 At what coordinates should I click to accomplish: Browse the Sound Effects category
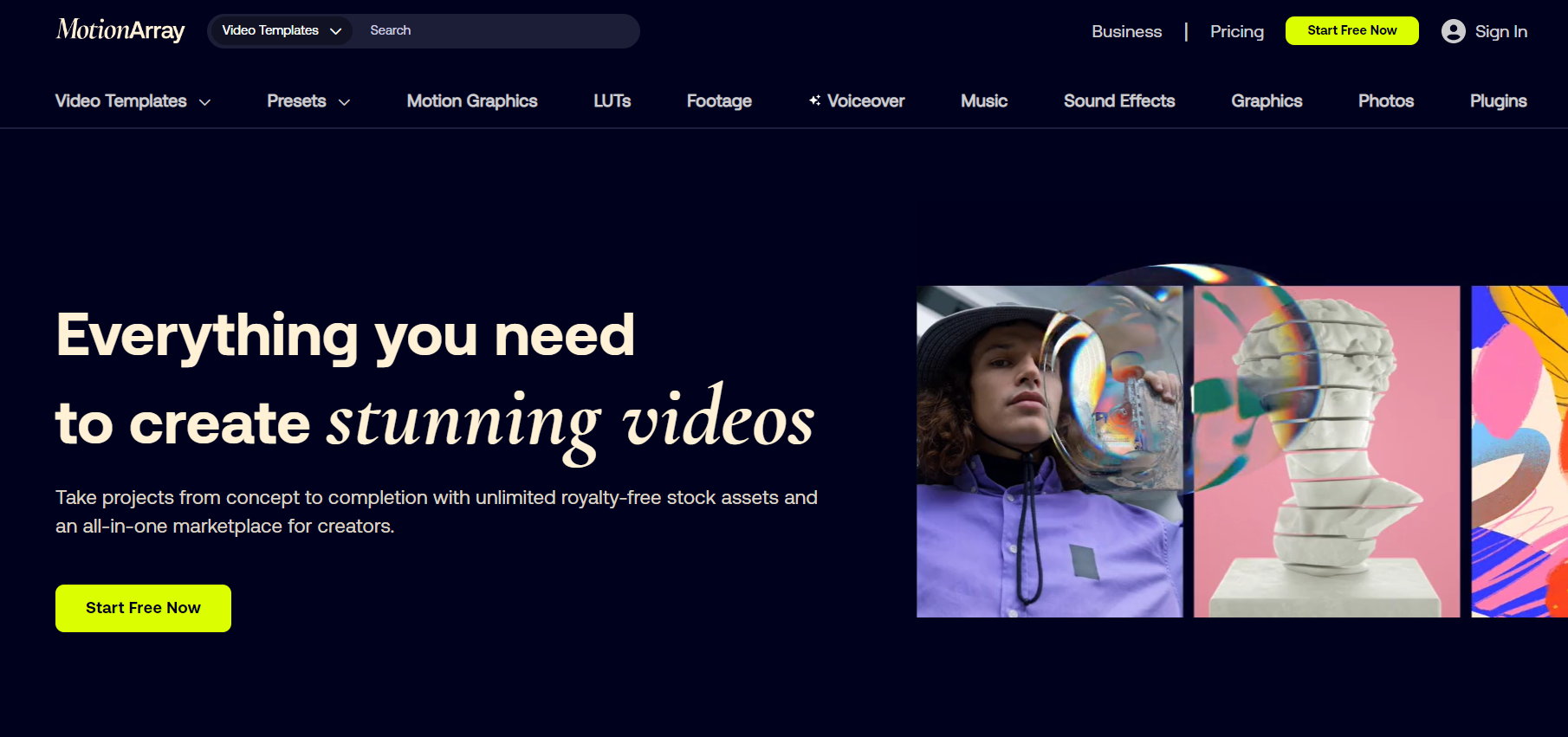(x=1118, y=101)
